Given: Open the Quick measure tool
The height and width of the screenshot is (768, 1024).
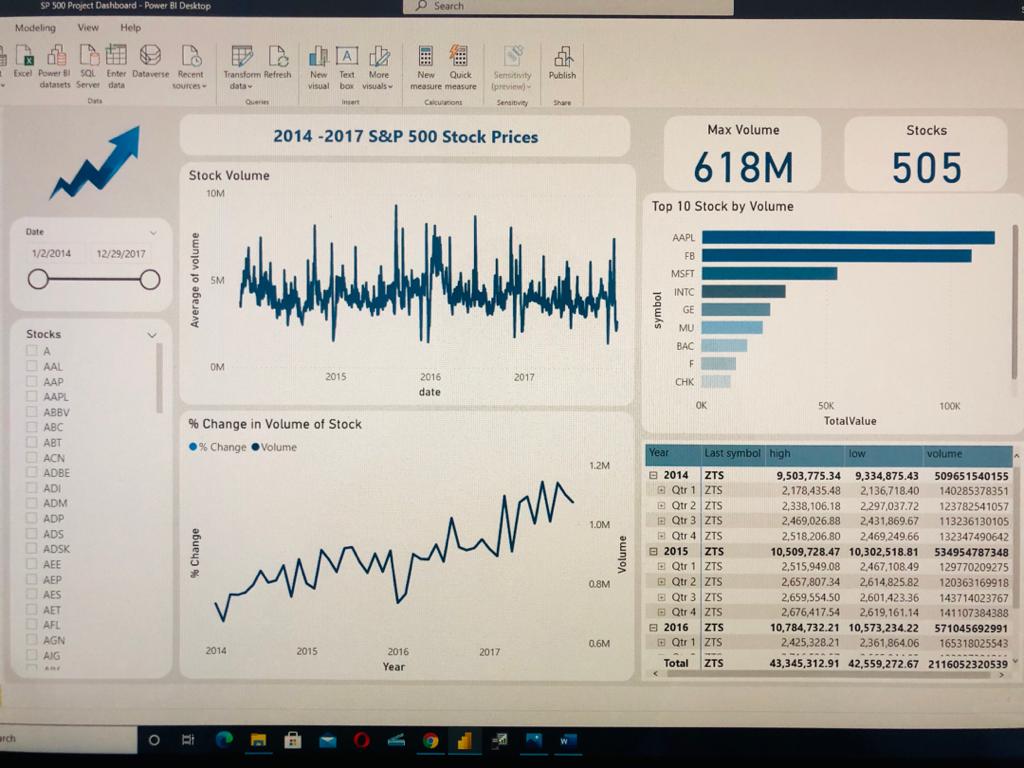Looking at the screenshot, I should (460, 58).
